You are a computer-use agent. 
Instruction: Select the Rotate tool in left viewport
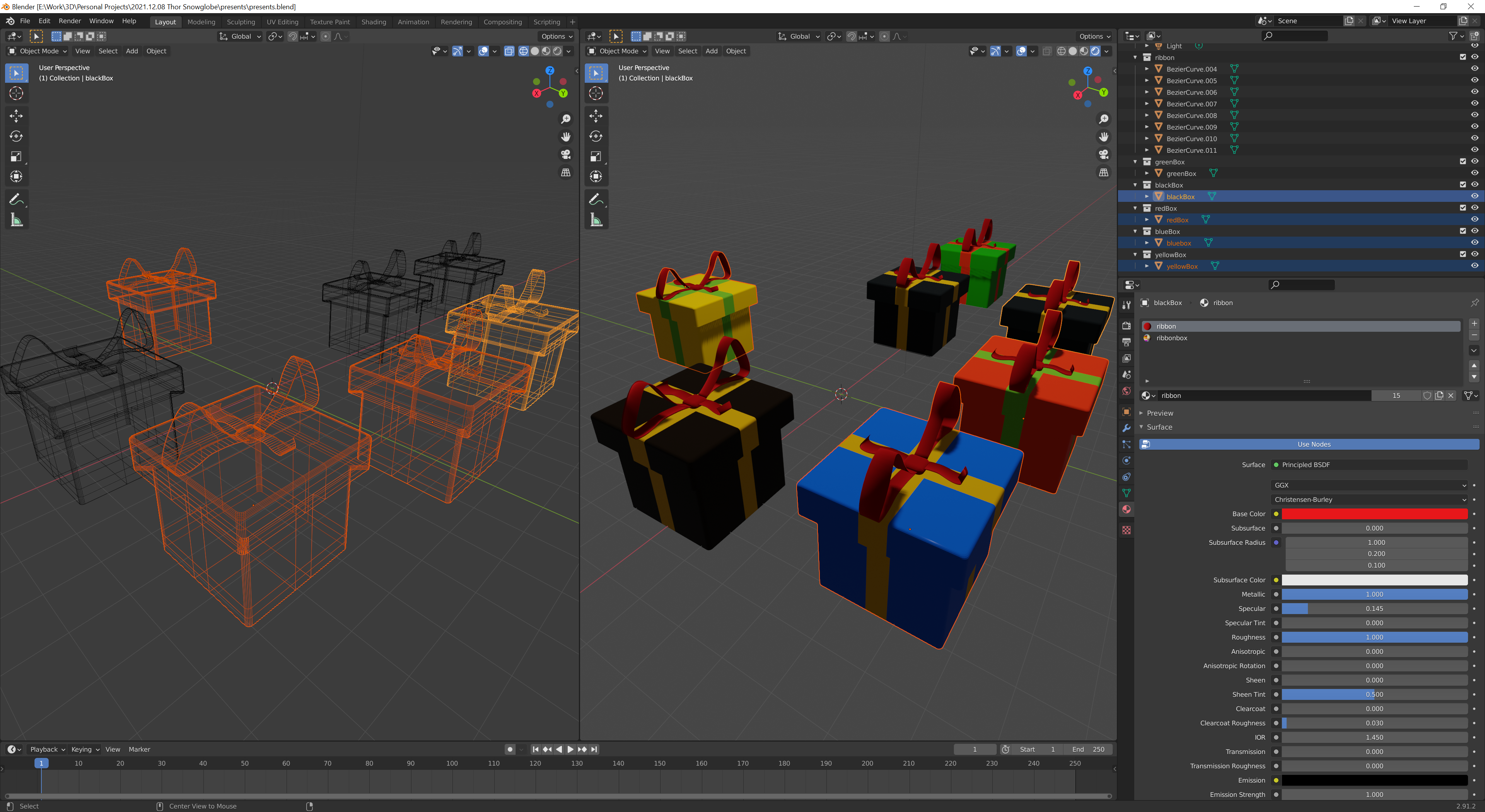pos(16,136)
